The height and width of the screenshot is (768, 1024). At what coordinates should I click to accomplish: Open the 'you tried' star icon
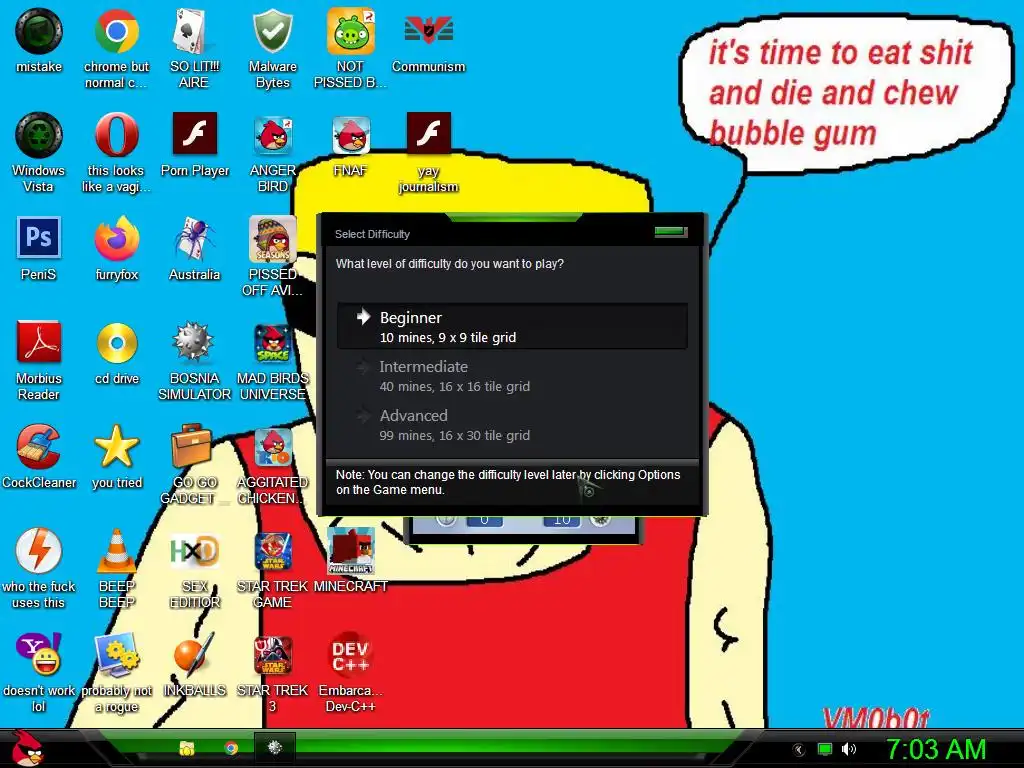pyautogui.click(x=116, y=447)
